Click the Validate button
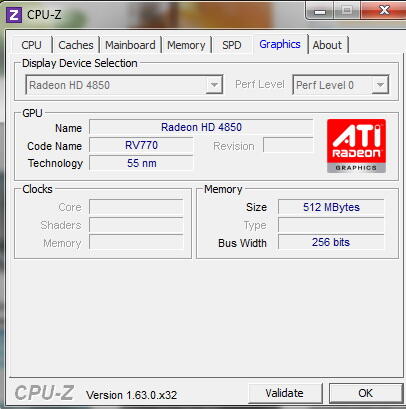This screenshot has height=409, width=406. [285, 393]
